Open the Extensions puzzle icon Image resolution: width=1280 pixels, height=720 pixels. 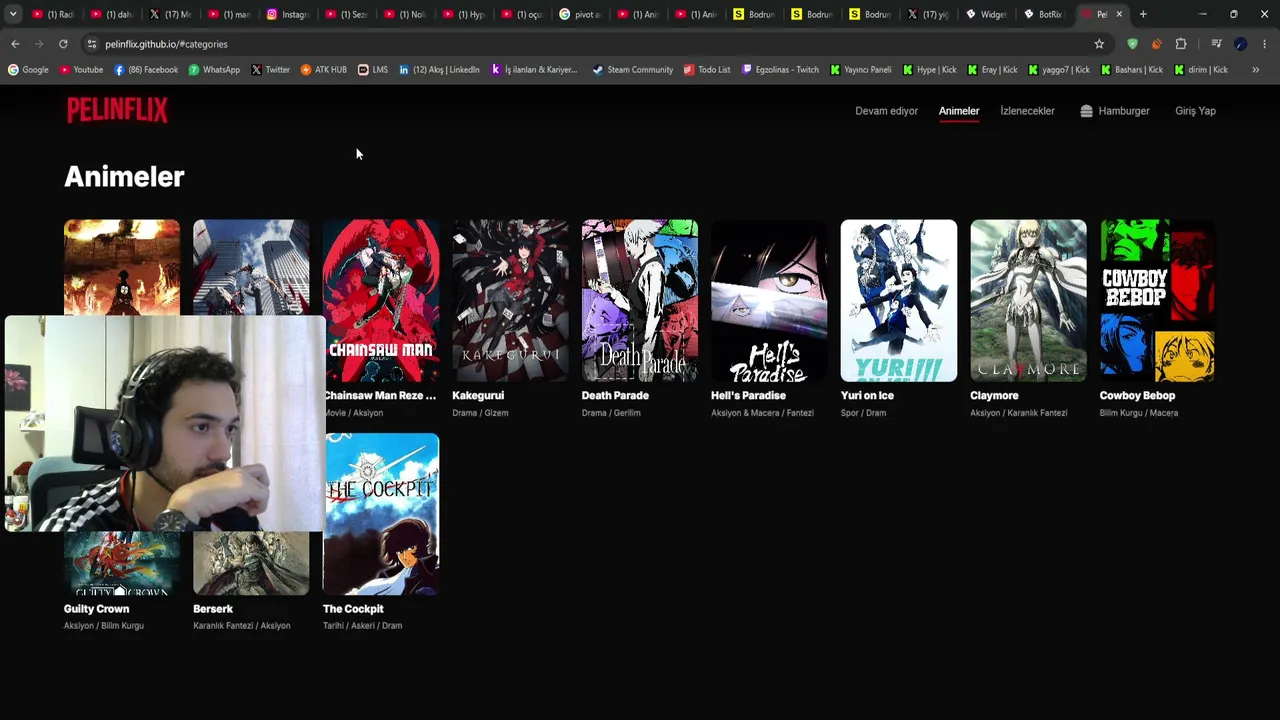click(x=1181, y=44)
